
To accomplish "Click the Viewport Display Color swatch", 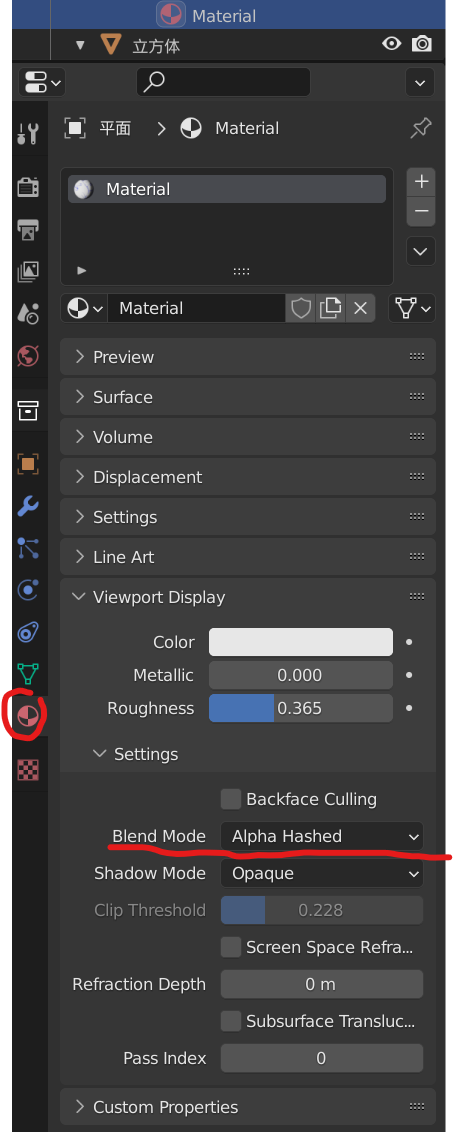I will coord(301,642).
